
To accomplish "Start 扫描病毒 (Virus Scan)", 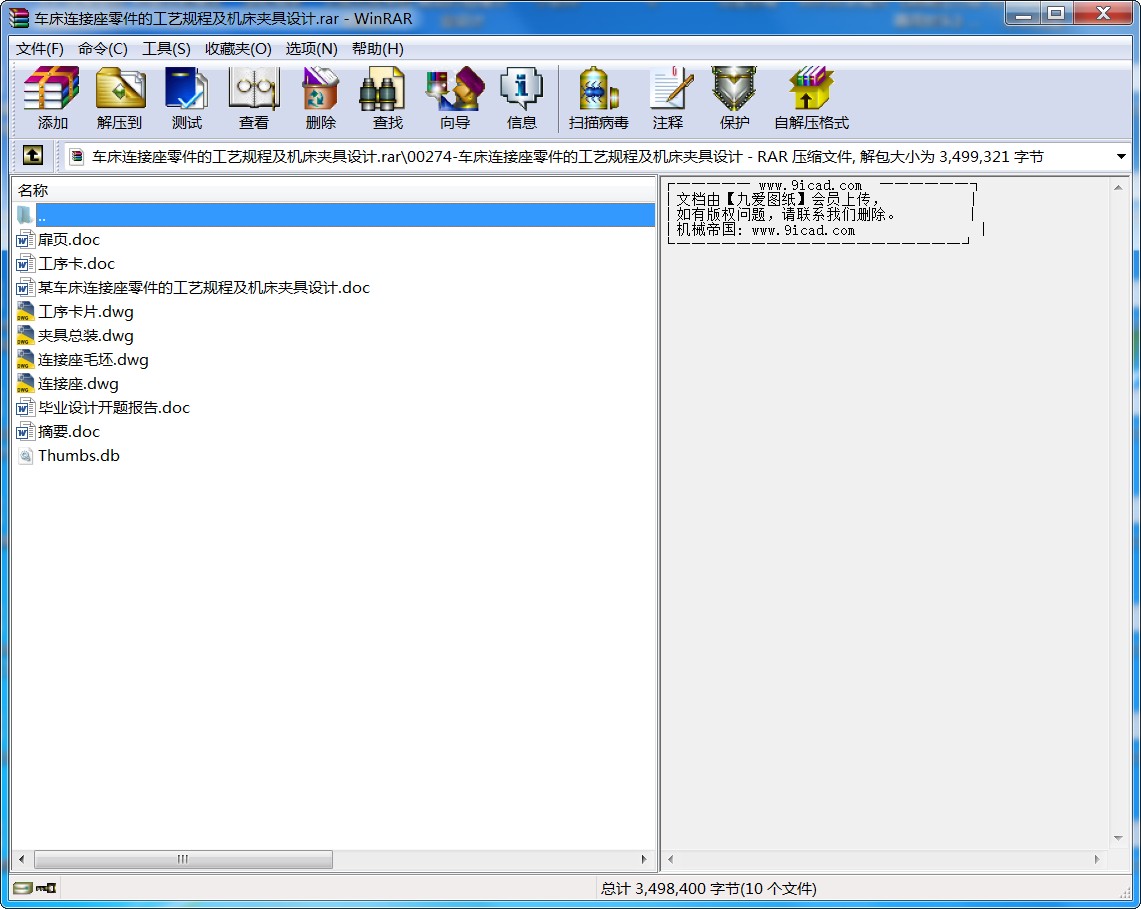I will pos(598,98).
